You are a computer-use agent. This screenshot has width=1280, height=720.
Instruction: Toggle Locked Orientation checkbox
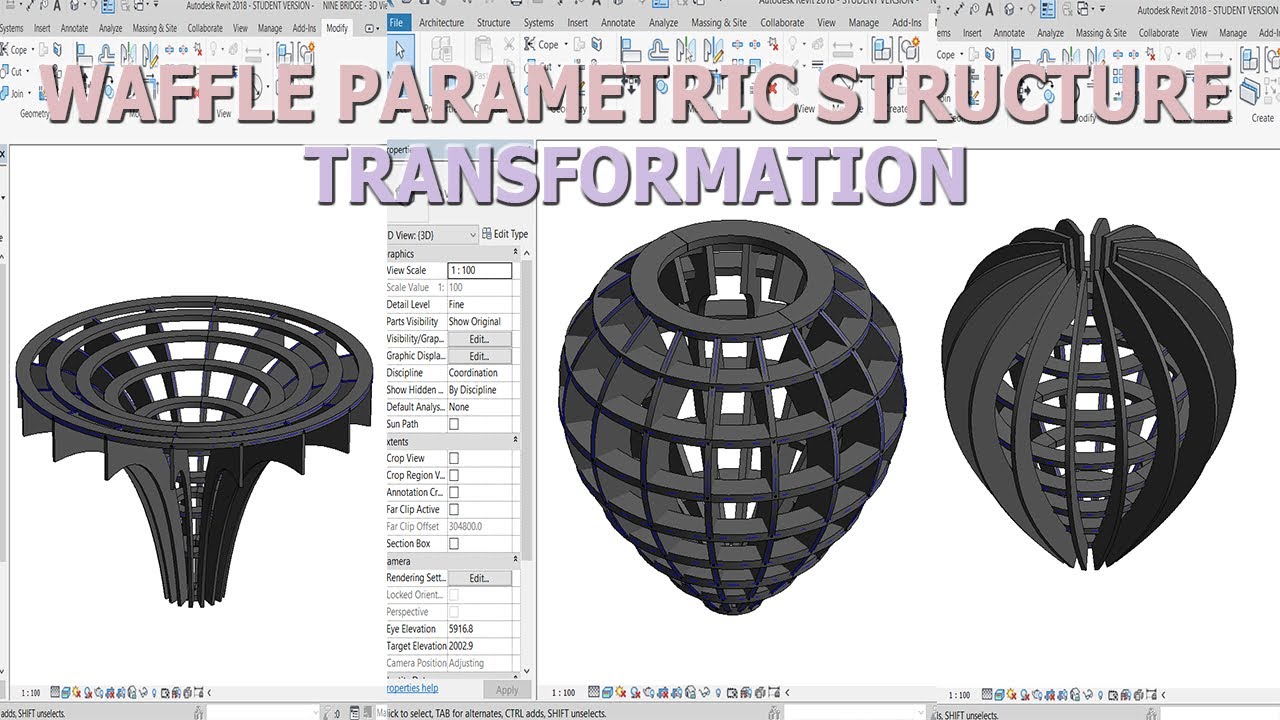(x=453, y=595)
